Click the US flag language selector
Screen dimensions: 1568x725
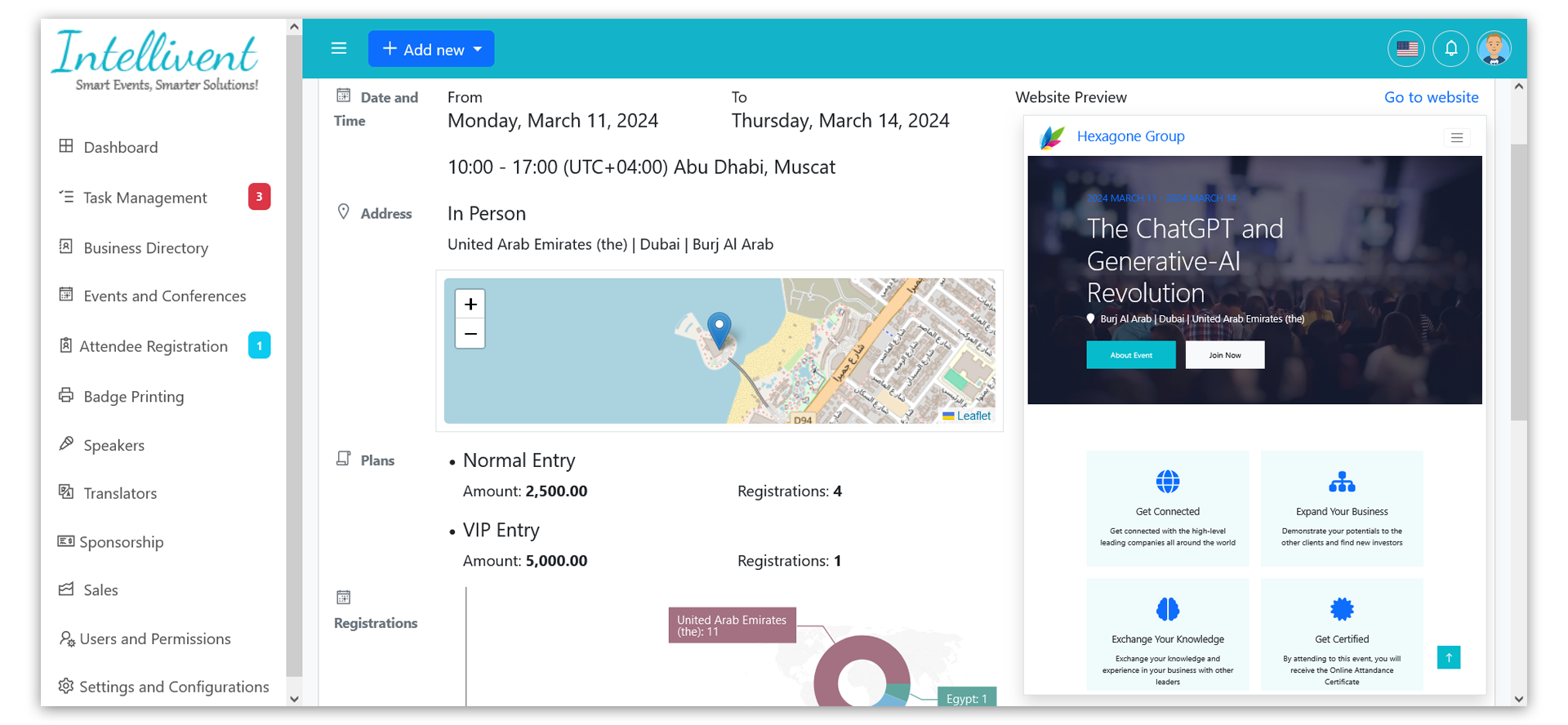pos(1406,49)
